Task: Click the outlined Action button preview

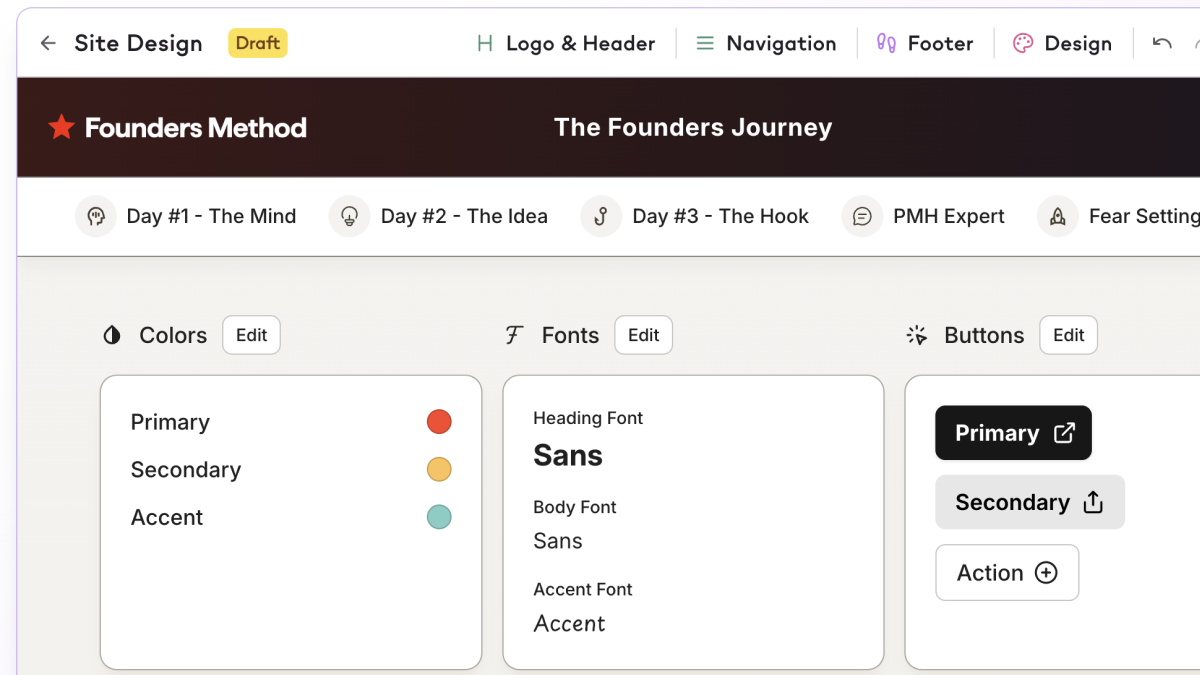Action: (1007, 573)
